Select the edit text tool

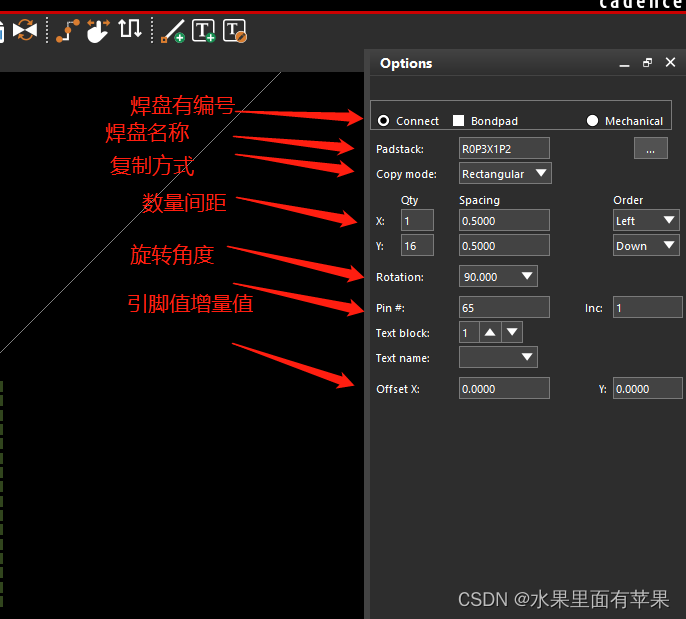click(235, 31)
